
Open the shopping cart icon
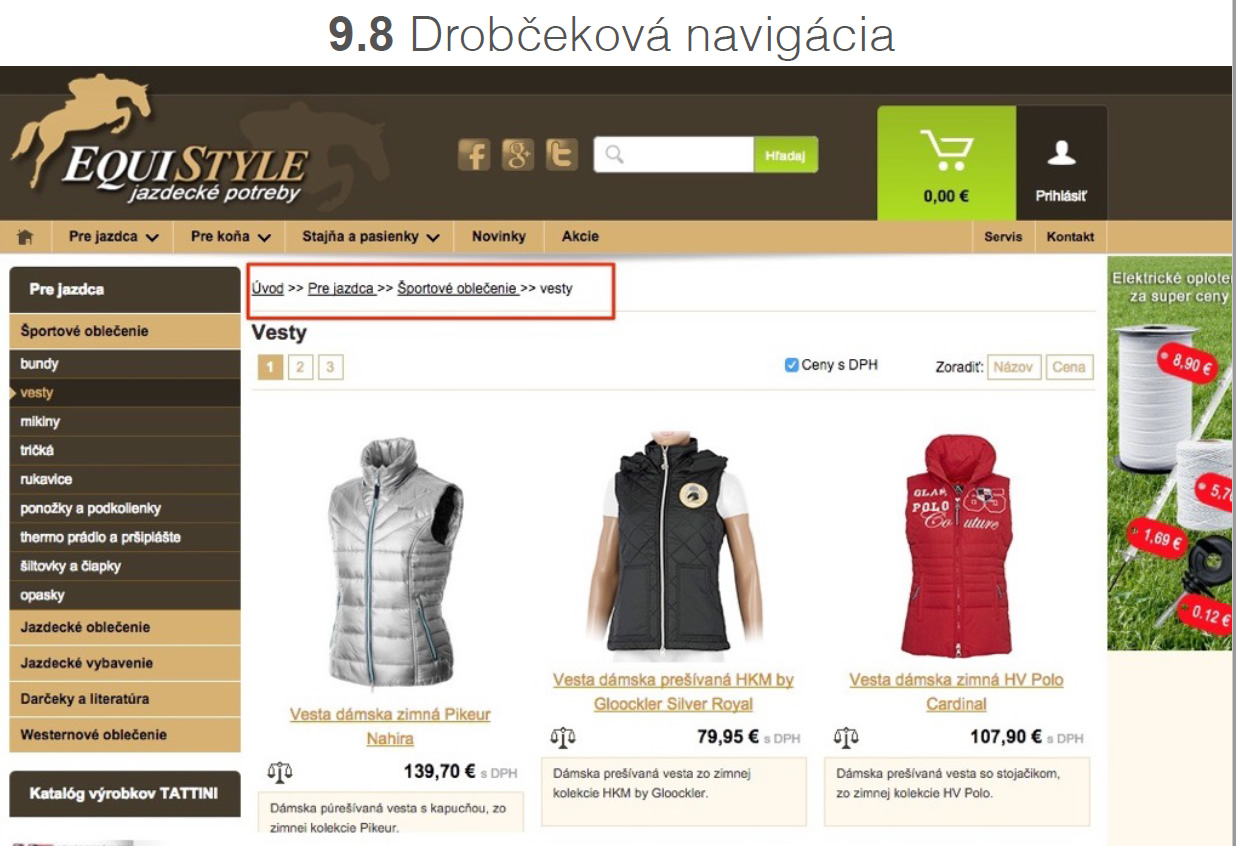tap(946, 150)
